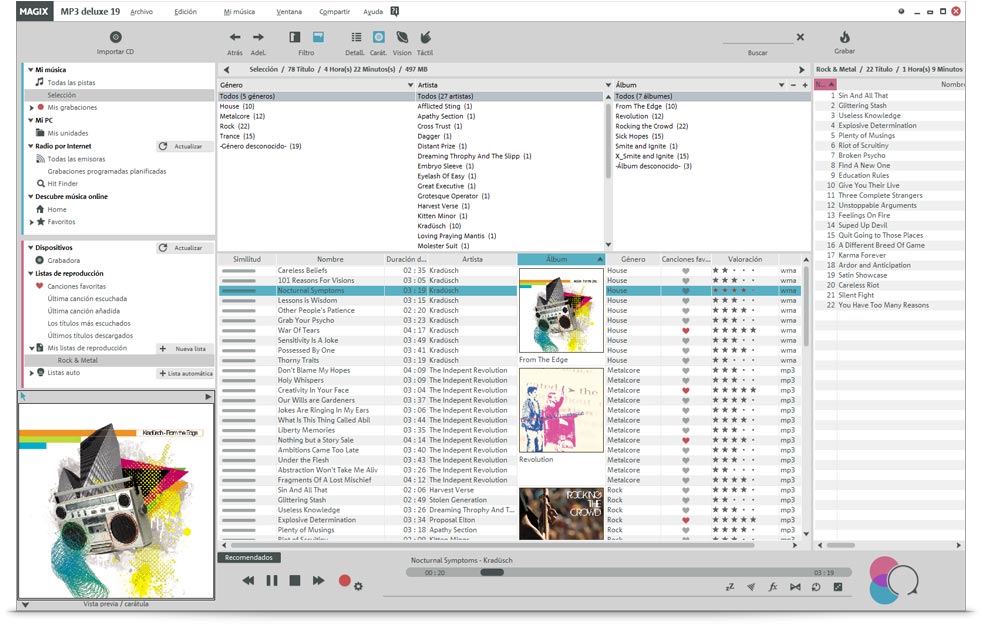Switch to Carát. cover view
This screenshot has height=630, width=982.
click(378, 37)
